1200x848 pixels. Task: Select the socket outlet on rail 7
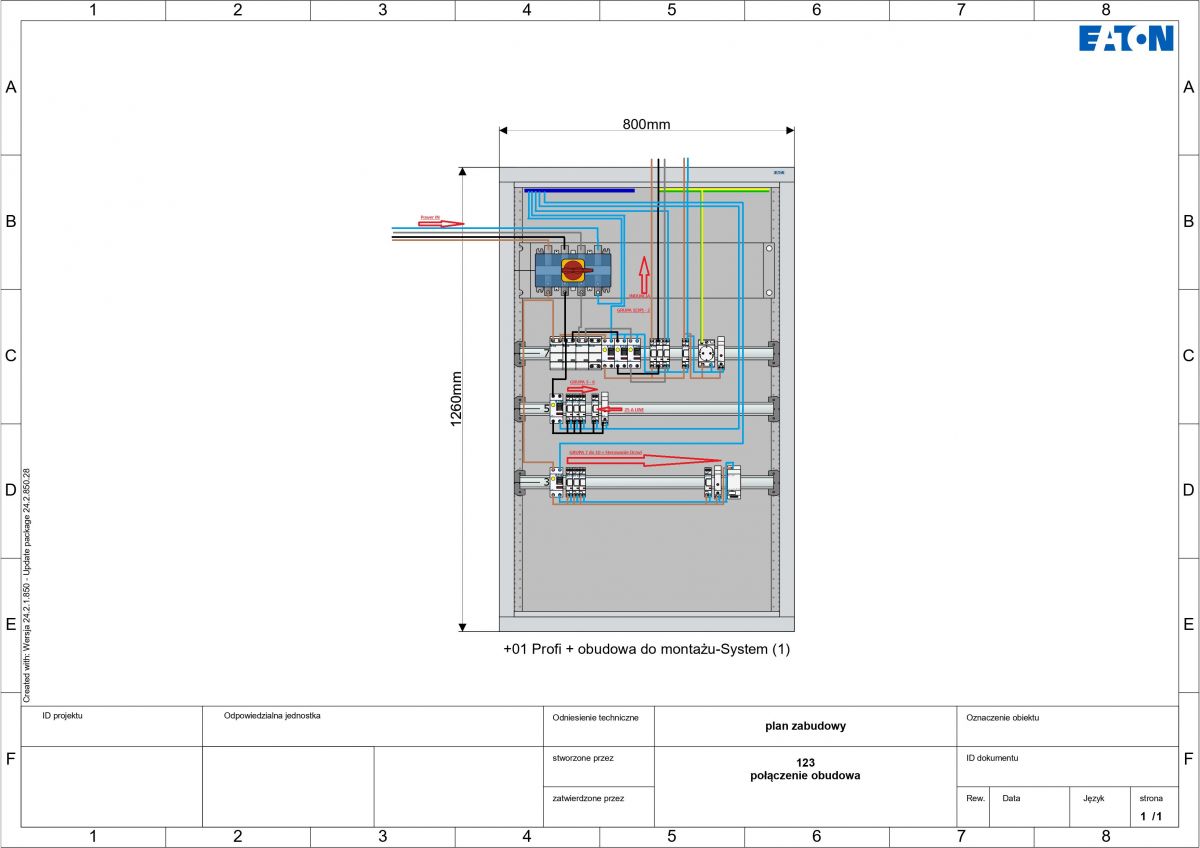click(x=706, y=355)
